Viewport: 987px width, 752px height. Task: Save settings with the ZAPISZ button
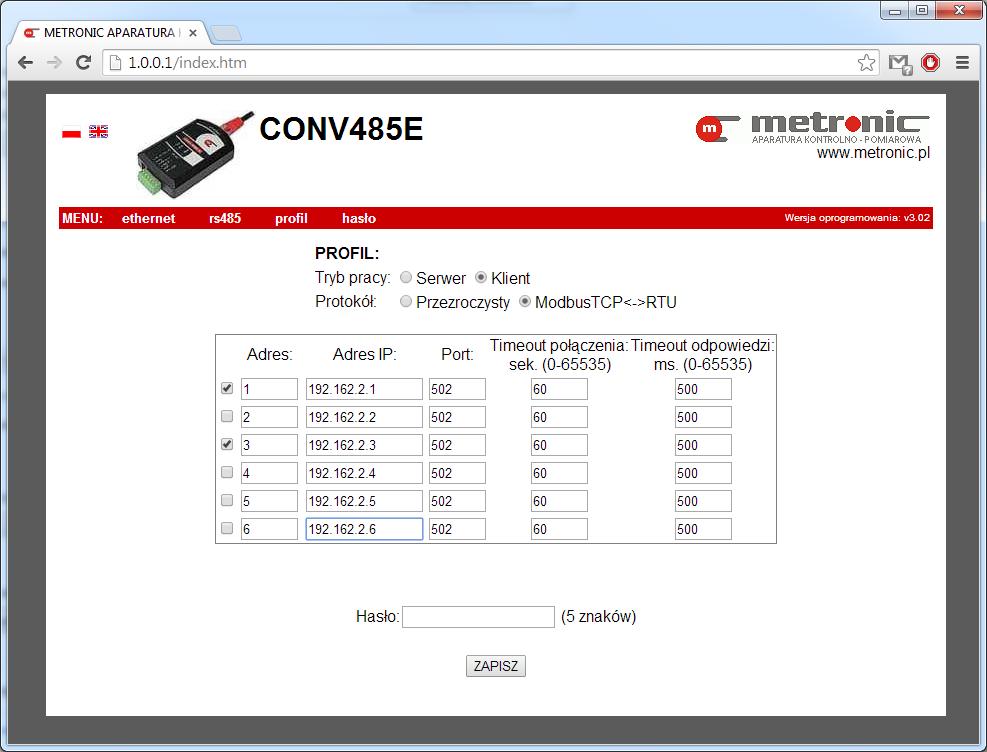[x=496, y=666]
